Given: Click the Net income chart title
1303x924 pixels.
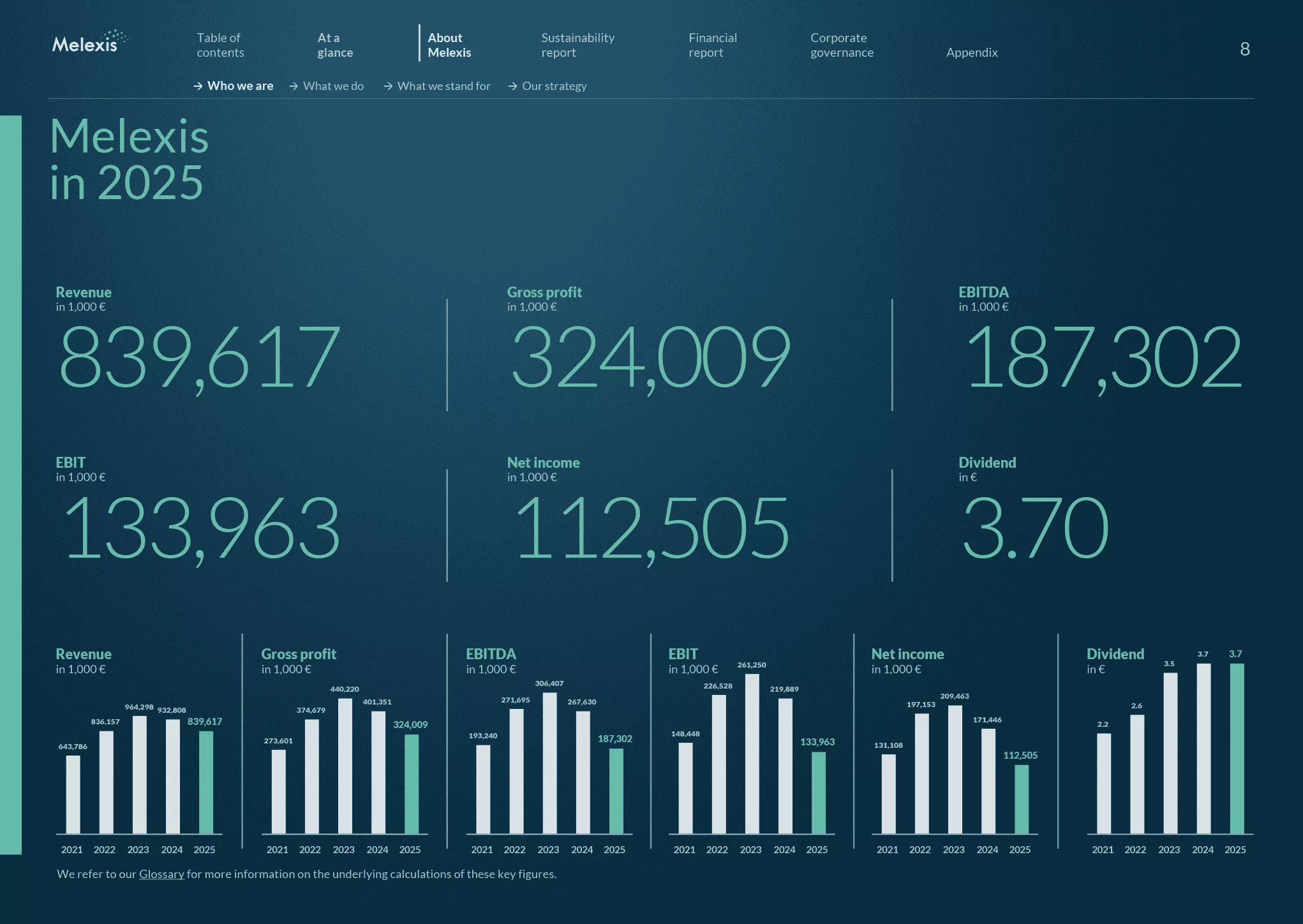Looking at the screenshot, I should point(907,654).
